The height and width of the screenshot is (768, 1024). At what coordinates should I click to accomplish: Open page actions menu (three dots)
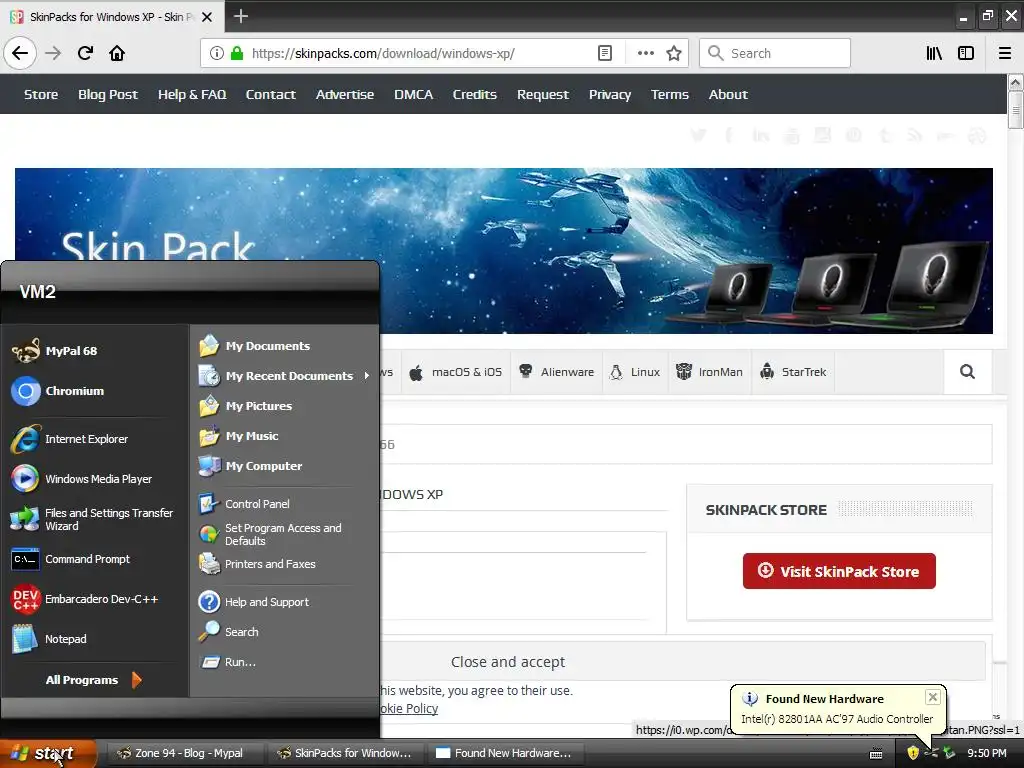coord(645,53)
